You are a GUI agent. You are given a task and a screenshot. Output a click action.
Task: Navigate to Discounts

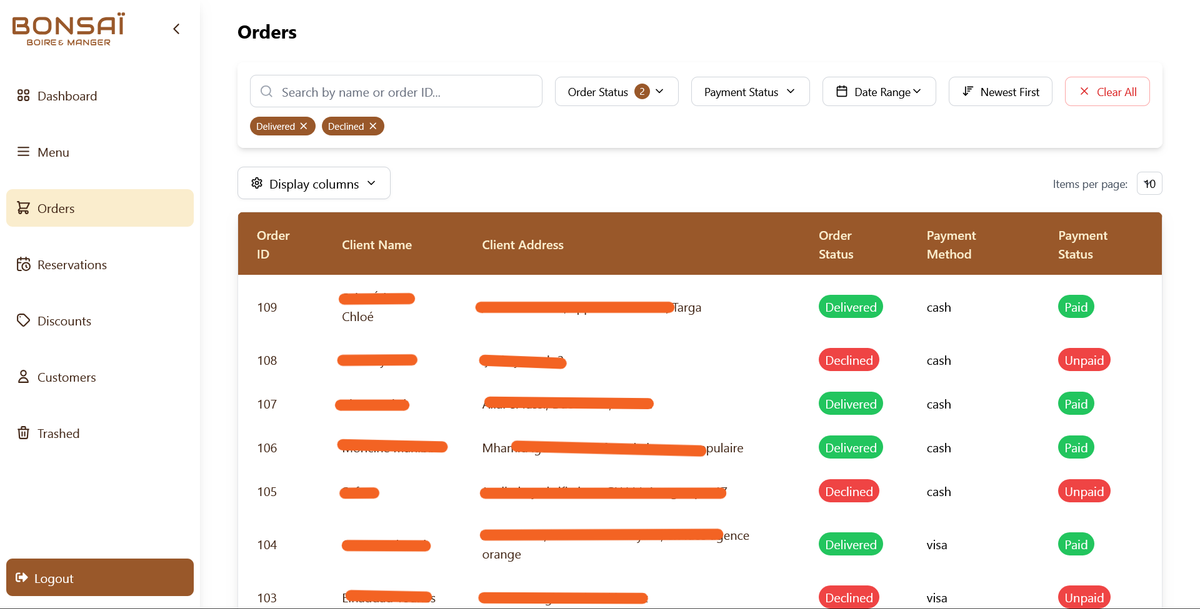click(100, 321)
